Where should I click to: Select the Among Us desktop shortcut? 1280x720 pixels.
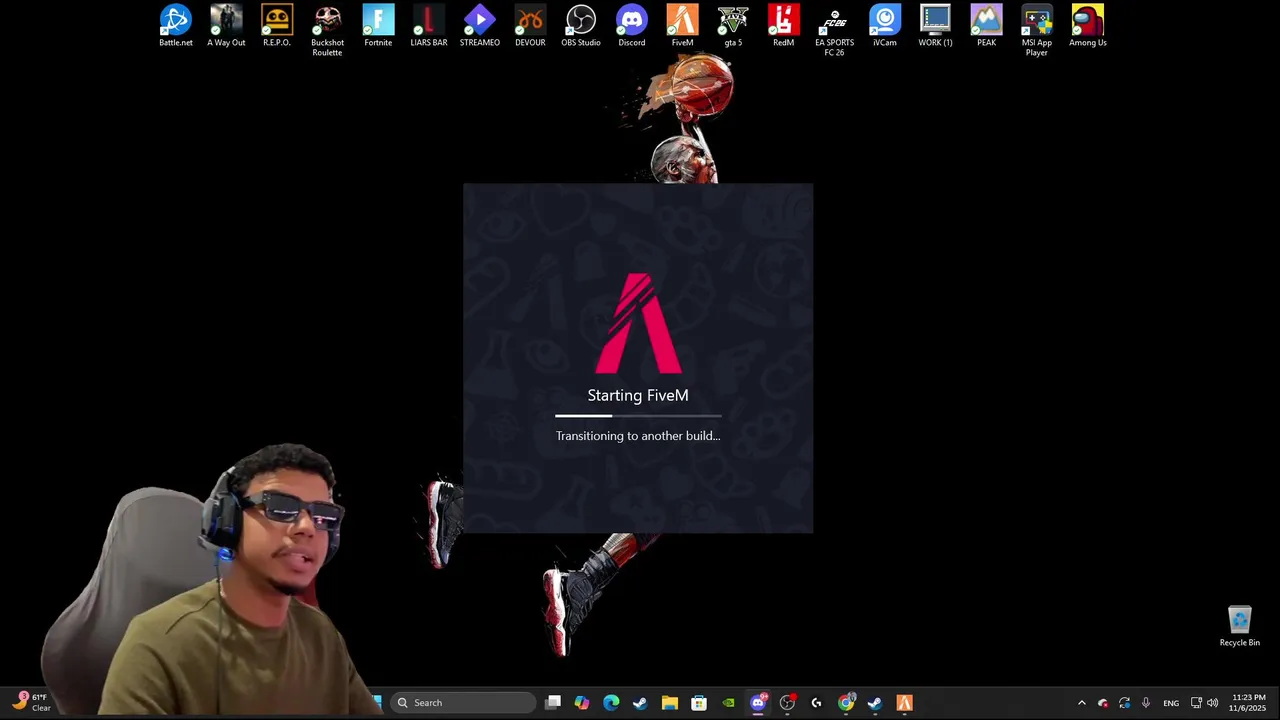(x=1087, y=26)
